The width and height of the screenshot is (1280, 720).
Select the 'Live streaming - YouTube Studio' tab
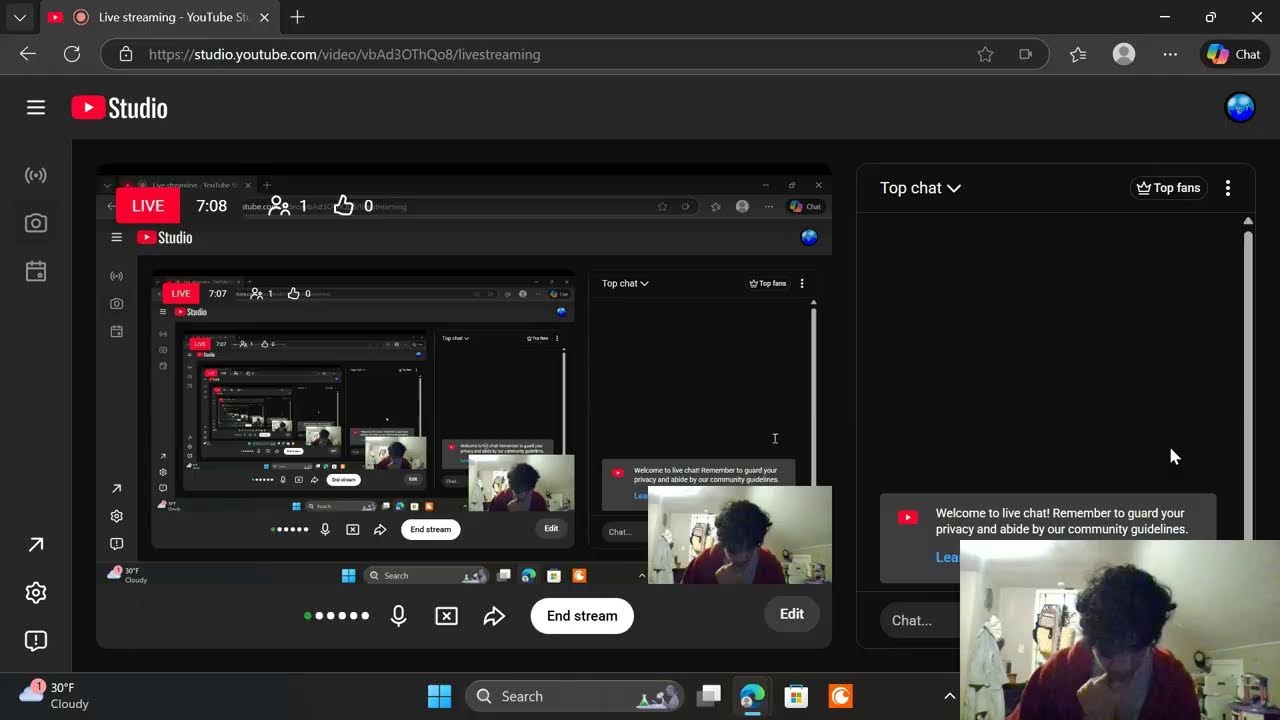click(x=160, y=17)
